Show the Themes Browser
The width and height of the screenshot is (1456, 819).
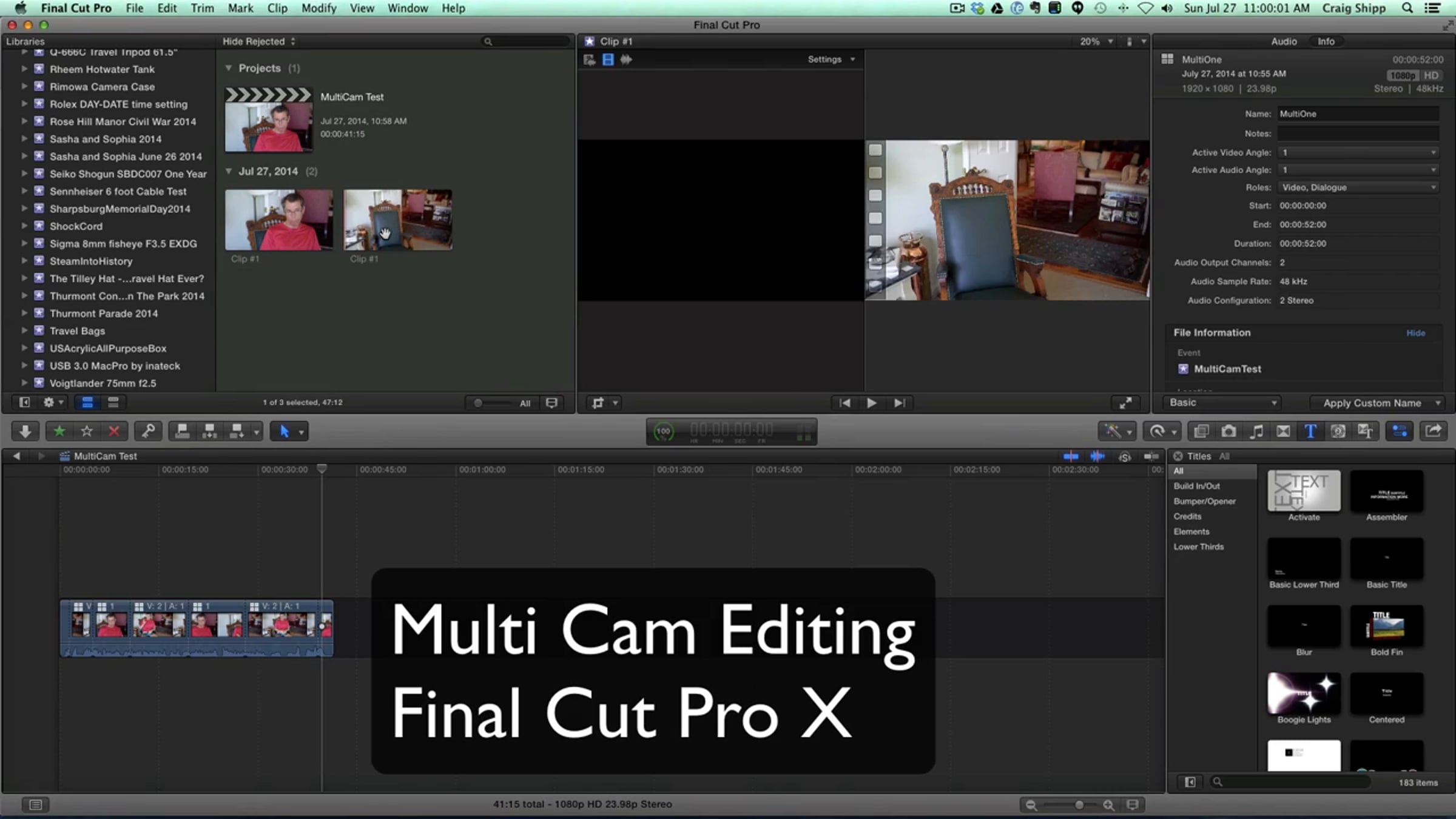1365,431
